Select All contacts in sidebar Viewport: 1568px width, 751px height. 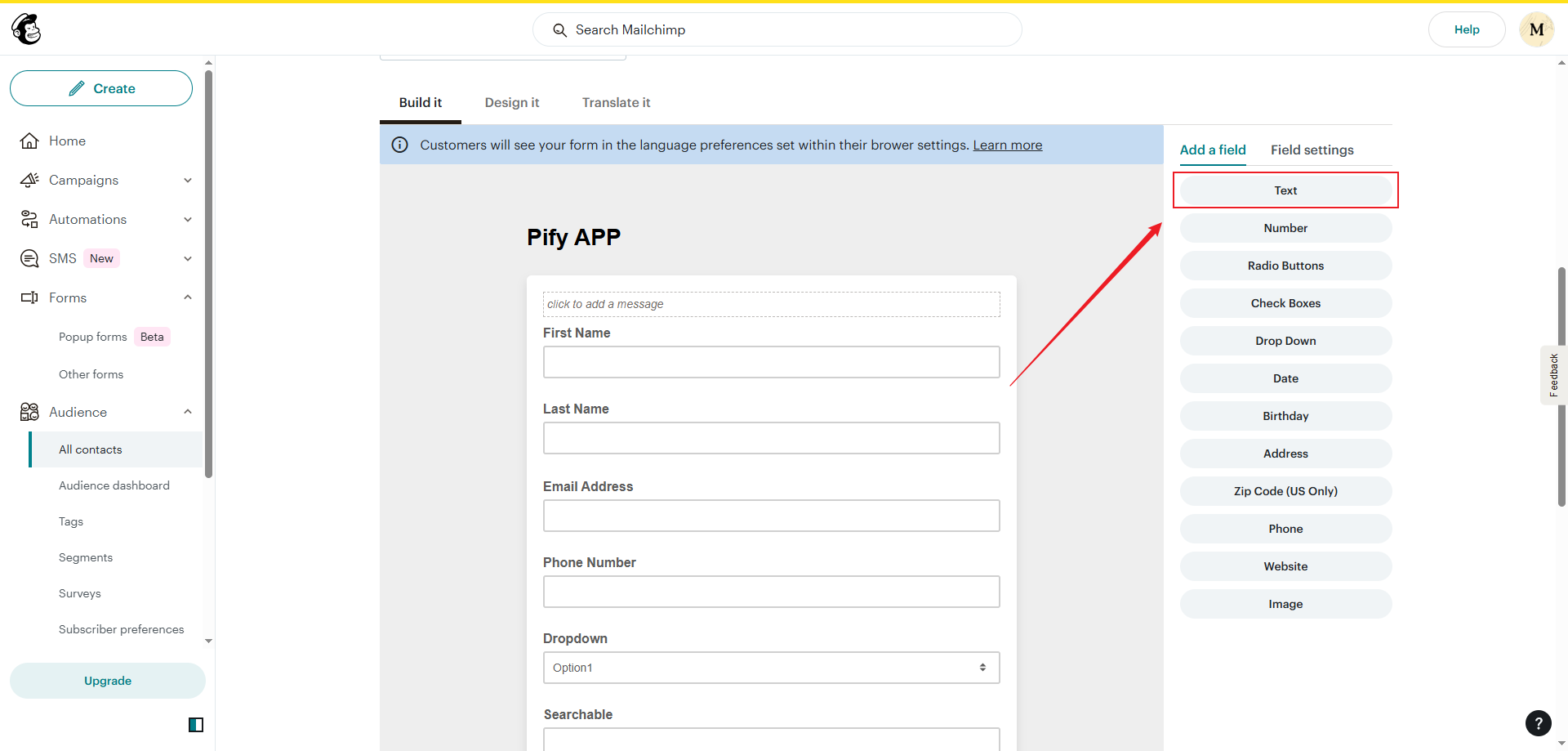click(x=116, y=449)
